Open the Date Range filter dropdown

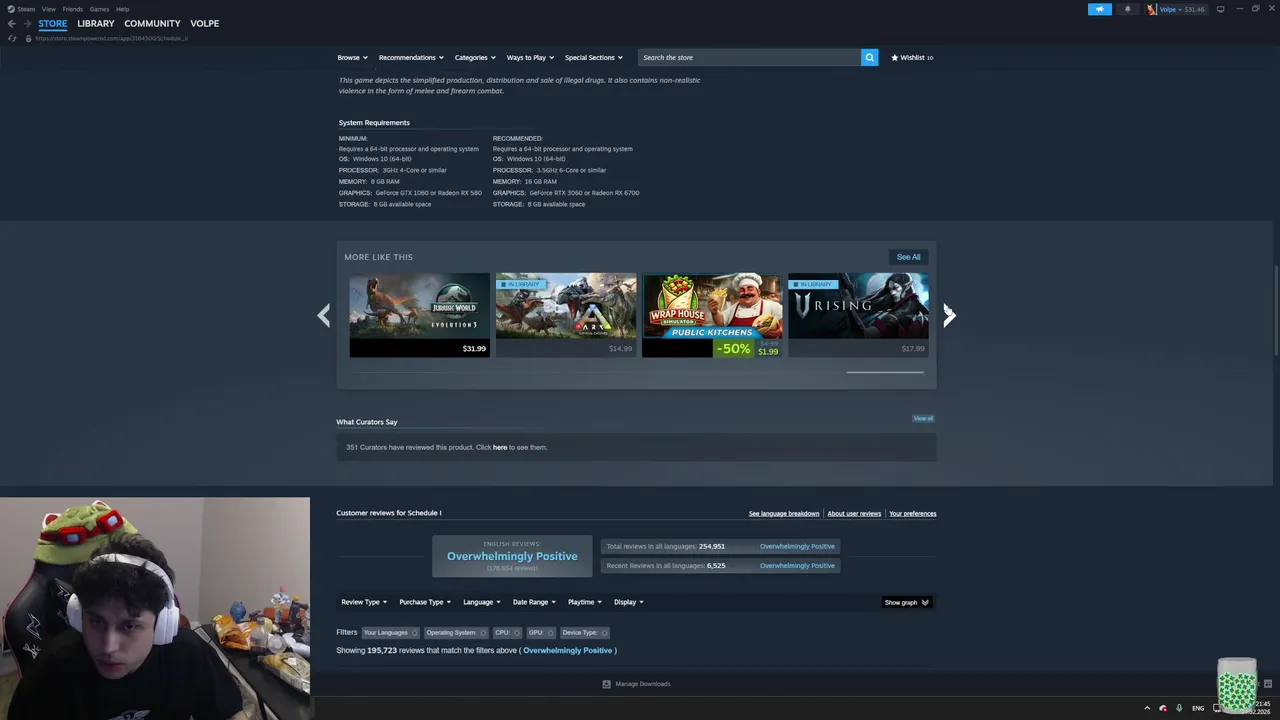point(534,602)
